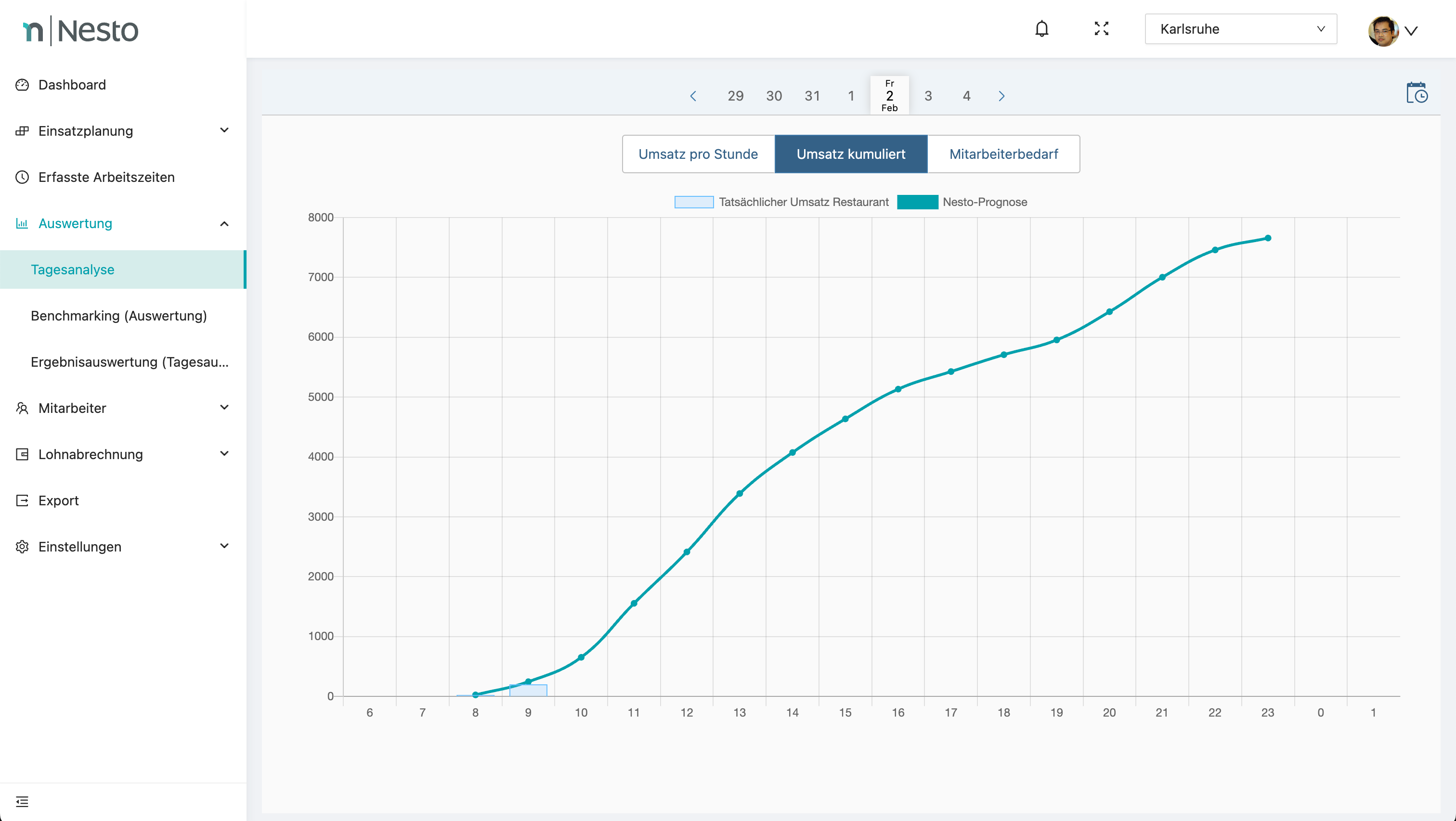Open the notifications bell
The image size is (1456, 821).
1042,29
